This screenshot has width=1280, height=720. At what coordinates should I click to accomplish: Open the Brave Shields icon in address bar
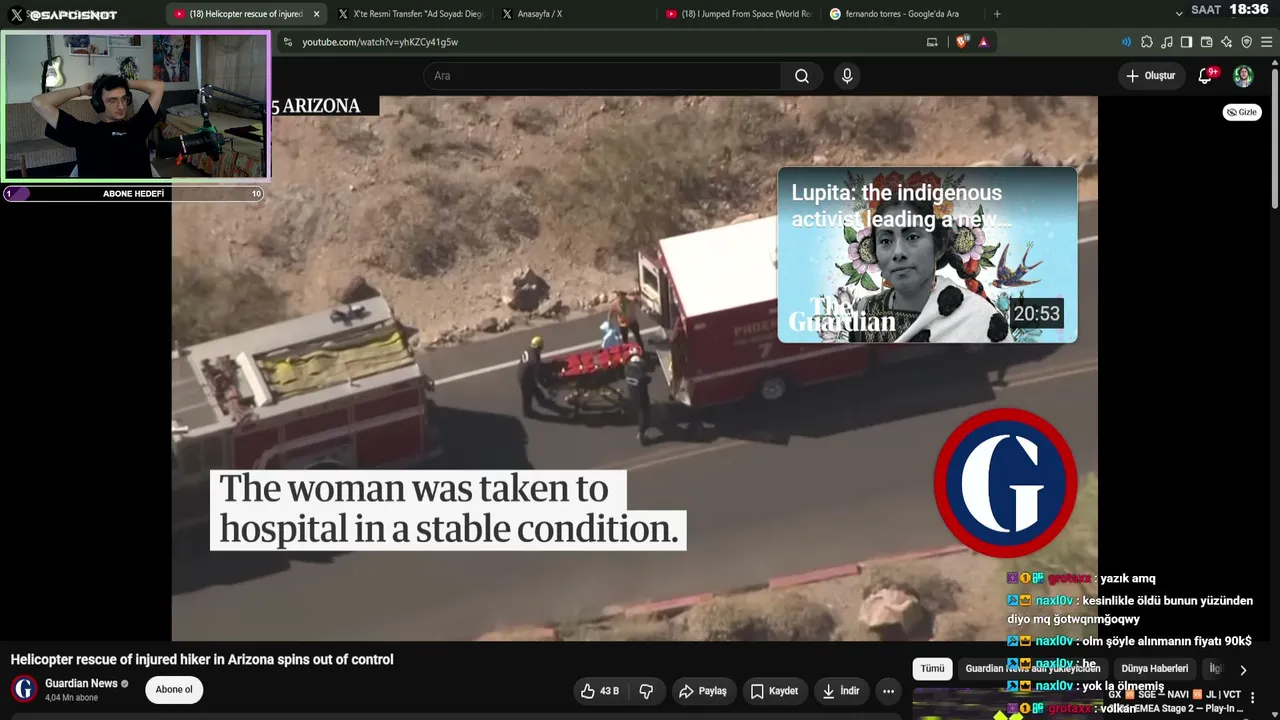tap(963, 42)
